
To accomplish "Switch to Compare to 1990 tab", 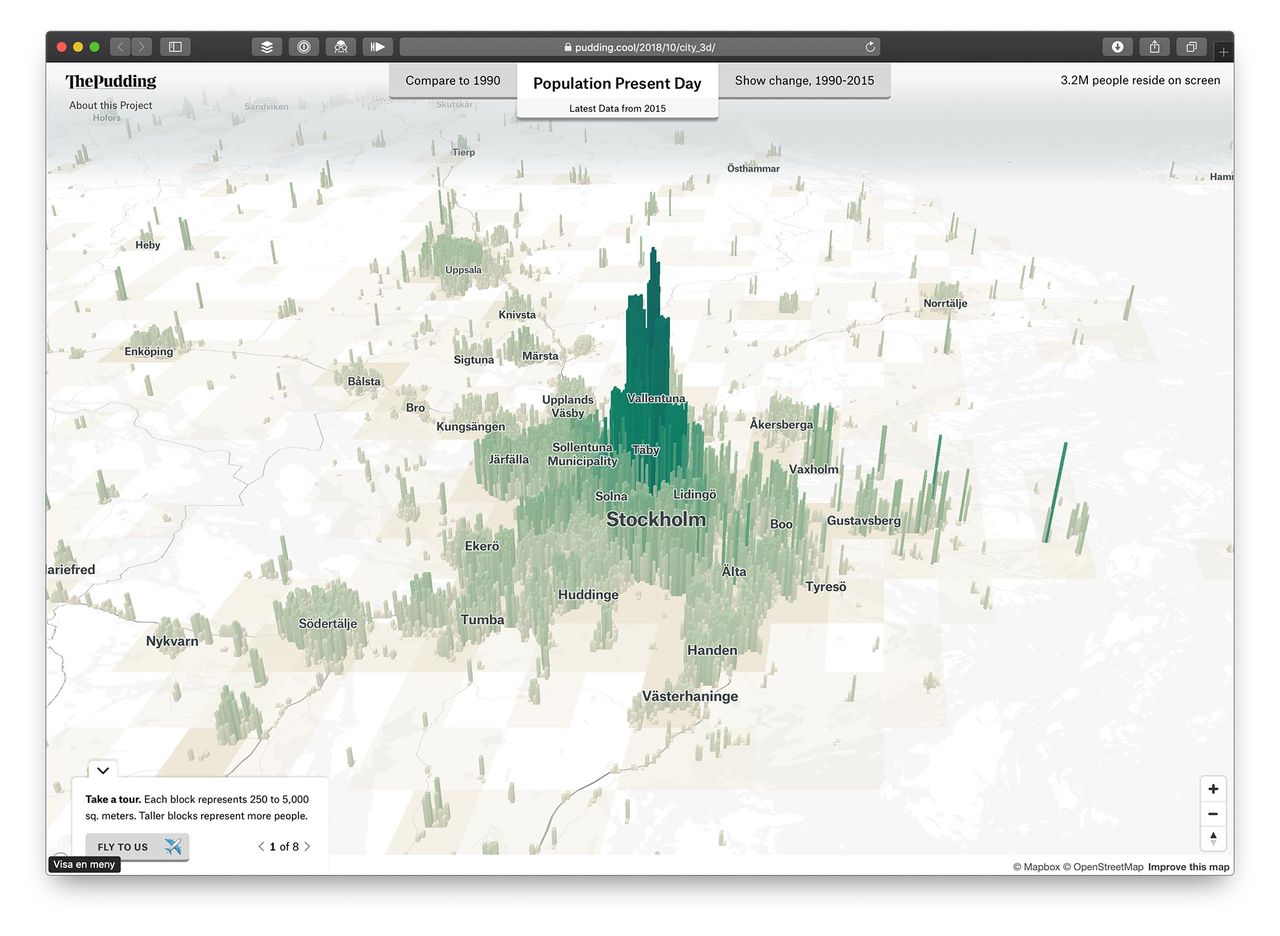I will [x=453, y=81].
